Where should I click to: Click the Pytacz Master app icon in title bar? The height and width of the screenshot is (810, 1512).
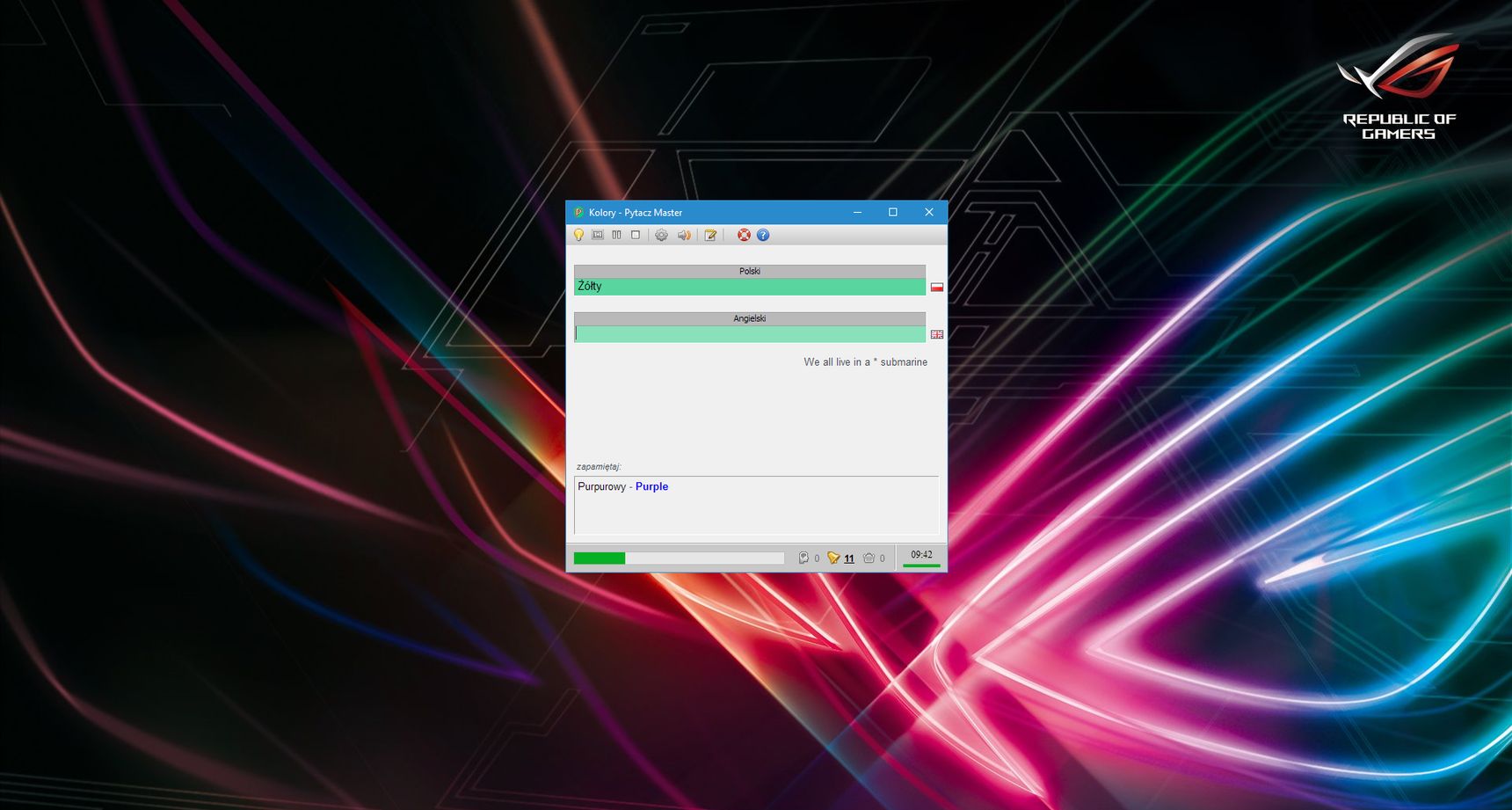(x=578, y=212)
